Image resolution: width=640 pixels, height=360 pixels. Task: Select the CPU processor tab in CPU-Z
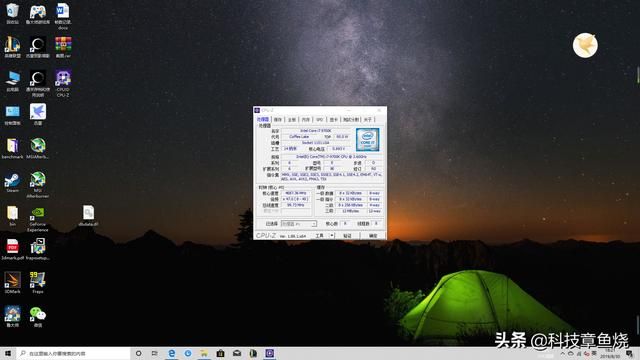263,119
